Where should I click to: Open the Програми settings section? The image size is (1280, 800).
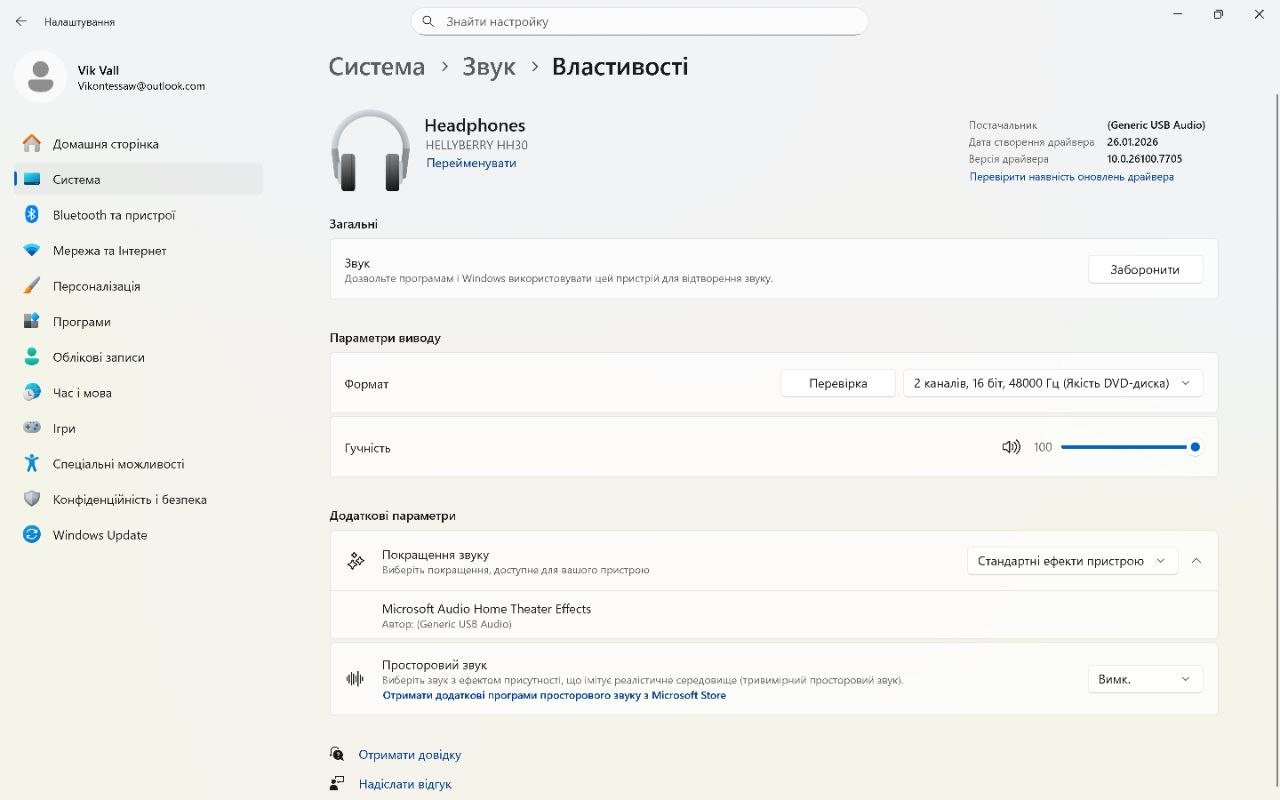tap(82, 322)
